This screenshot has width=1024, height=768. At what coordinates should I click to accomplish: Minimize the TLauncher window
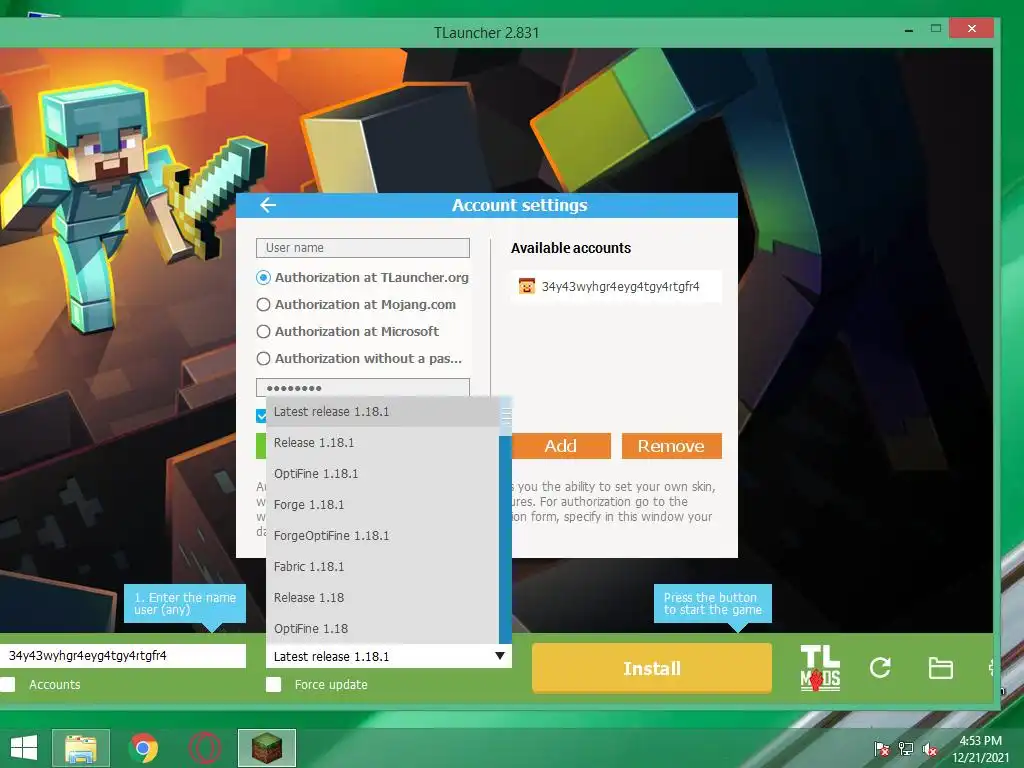tap(908, 30)
